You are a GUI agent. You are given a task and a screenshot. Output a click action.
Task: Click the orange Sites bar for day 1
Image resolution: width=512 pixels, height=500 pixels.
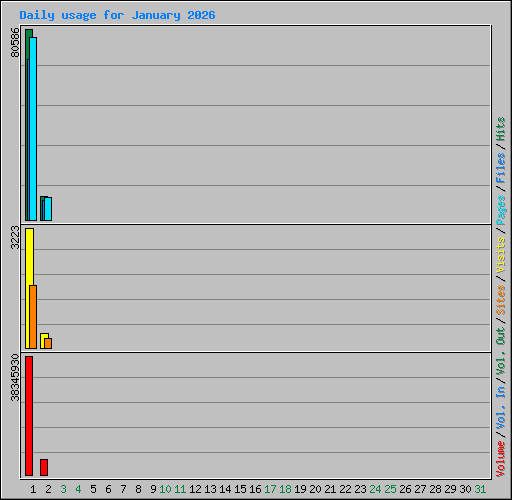(x=33, y=317)
